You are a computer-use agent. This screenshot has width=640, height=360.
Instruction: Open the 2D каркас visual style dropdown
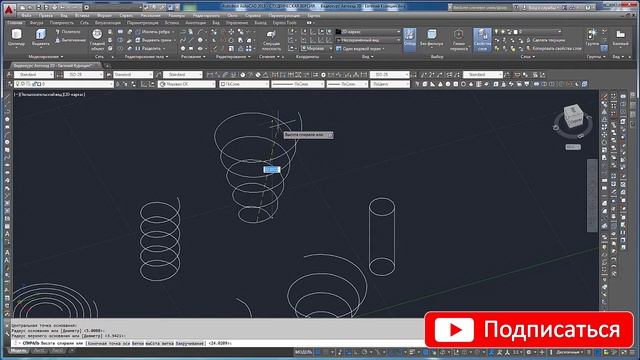pos(368,31)
